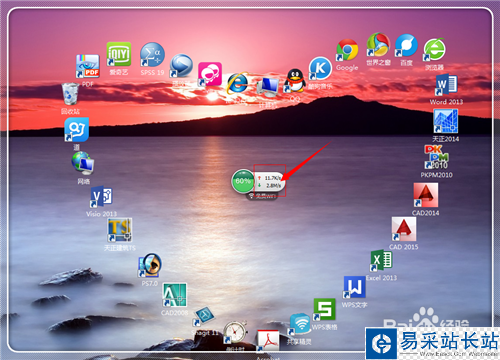Launch the iQIYI video shortcut
This screenshot has height=360, width=500.
coord(119,54)
